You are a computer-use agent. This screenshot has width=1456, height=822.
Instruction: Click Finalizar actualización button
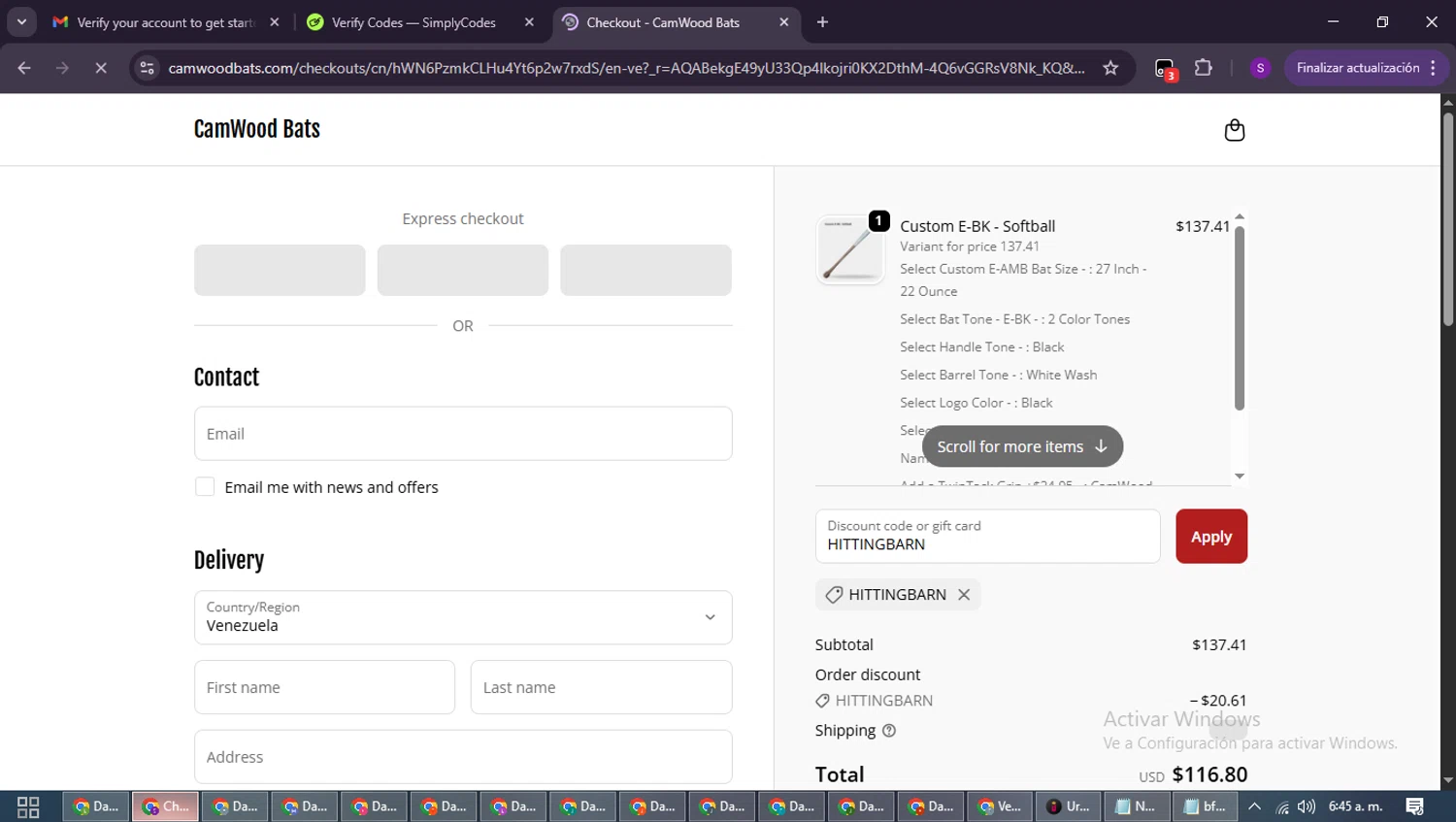coord(1357,68)
